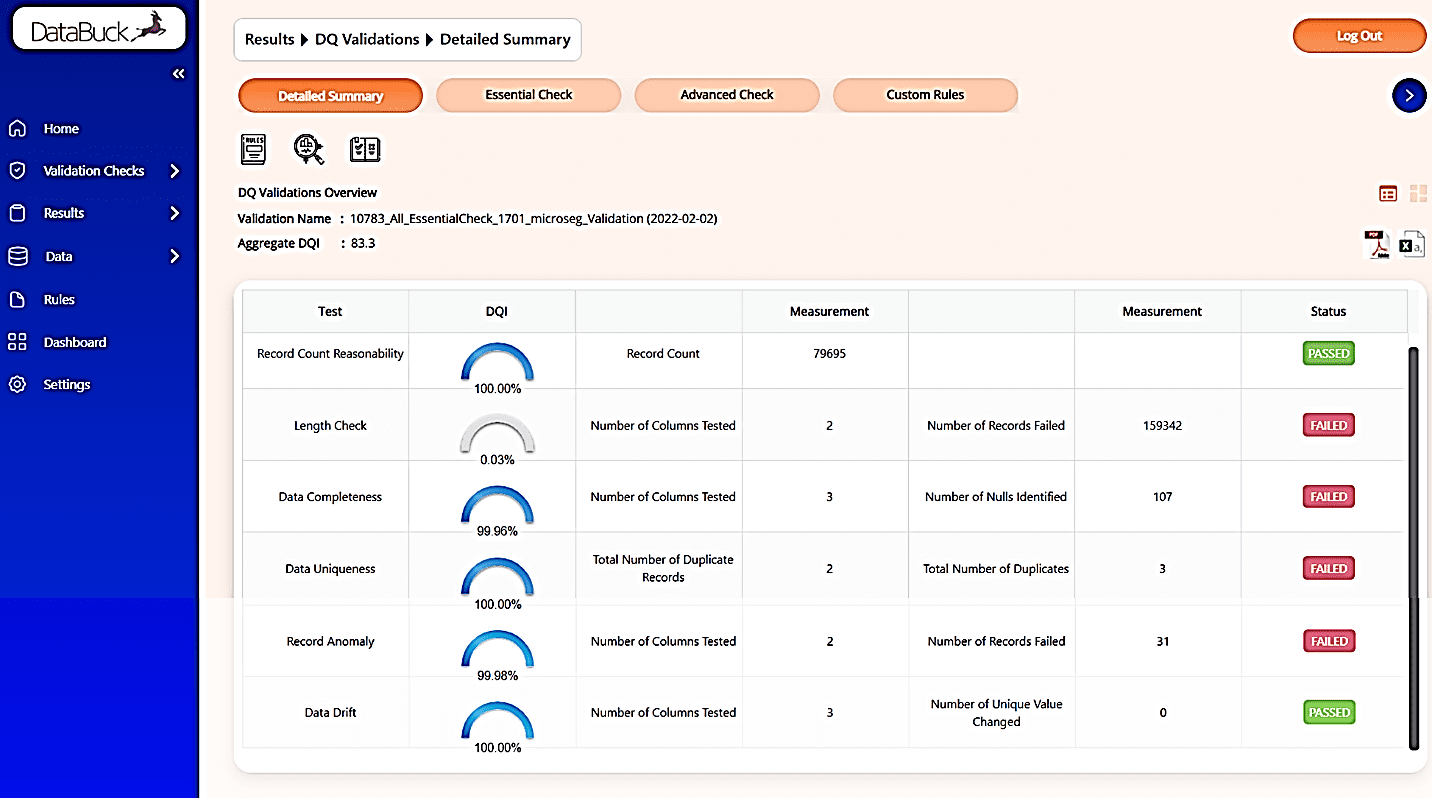This screenshot has height=798, width=1432.
Task: Click DQ Validations in the breadcrumb
Action: (367, 39)
